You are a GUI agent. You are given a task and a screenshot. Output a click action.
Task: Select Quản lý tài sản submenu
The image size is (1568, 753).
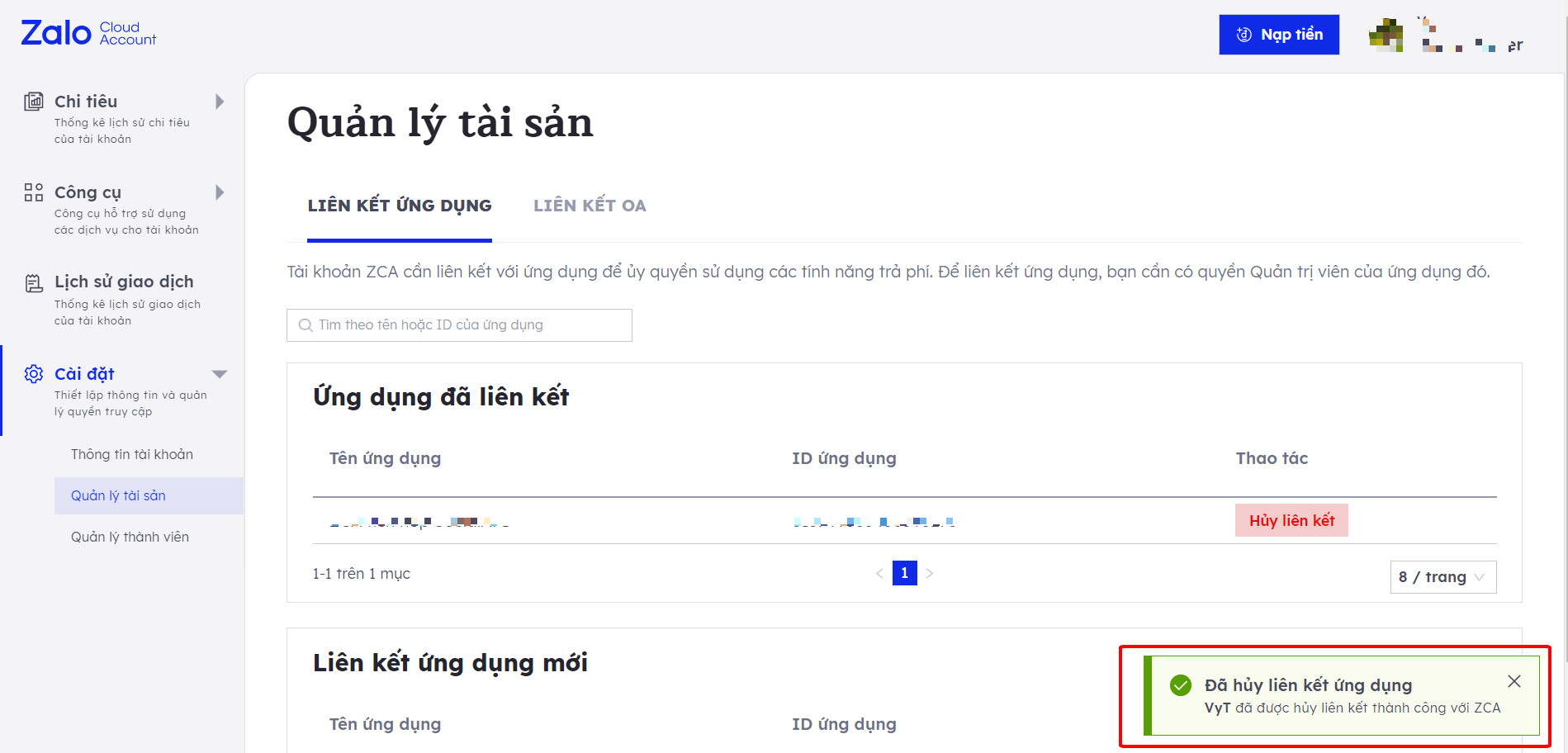coord(149,495)
